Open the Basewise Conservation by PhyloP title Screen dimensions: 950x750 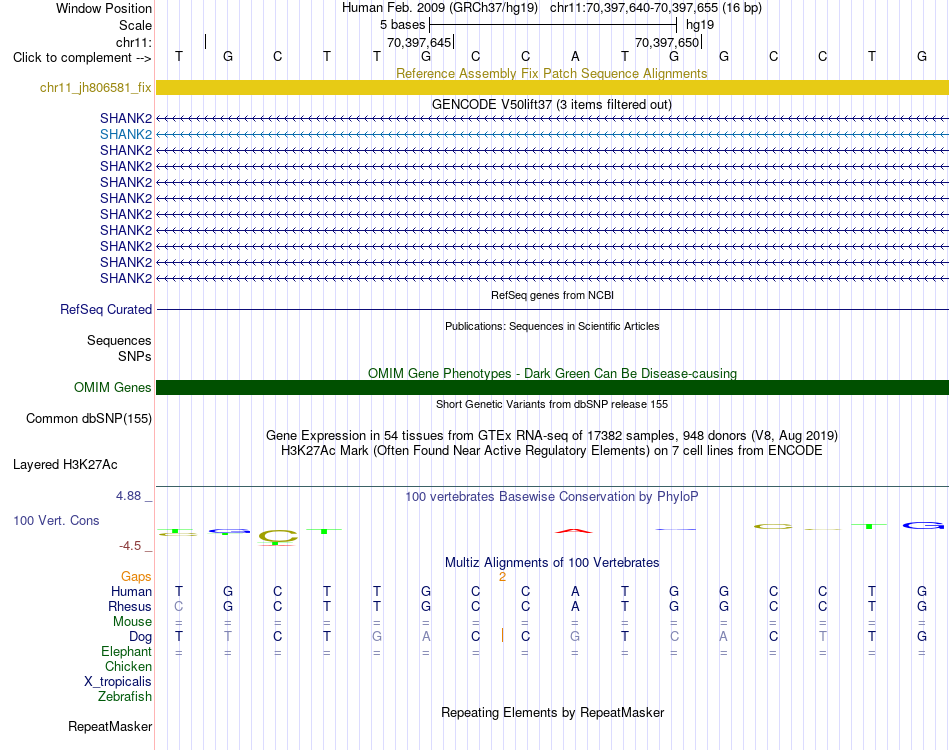click(x=552, y=497)
